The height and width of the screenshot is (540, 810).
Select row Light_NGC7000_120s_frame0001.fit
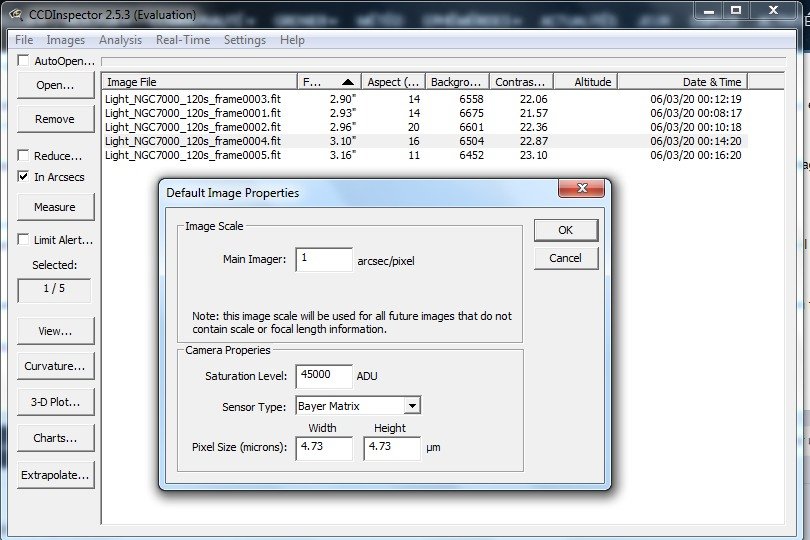point(425,113)
